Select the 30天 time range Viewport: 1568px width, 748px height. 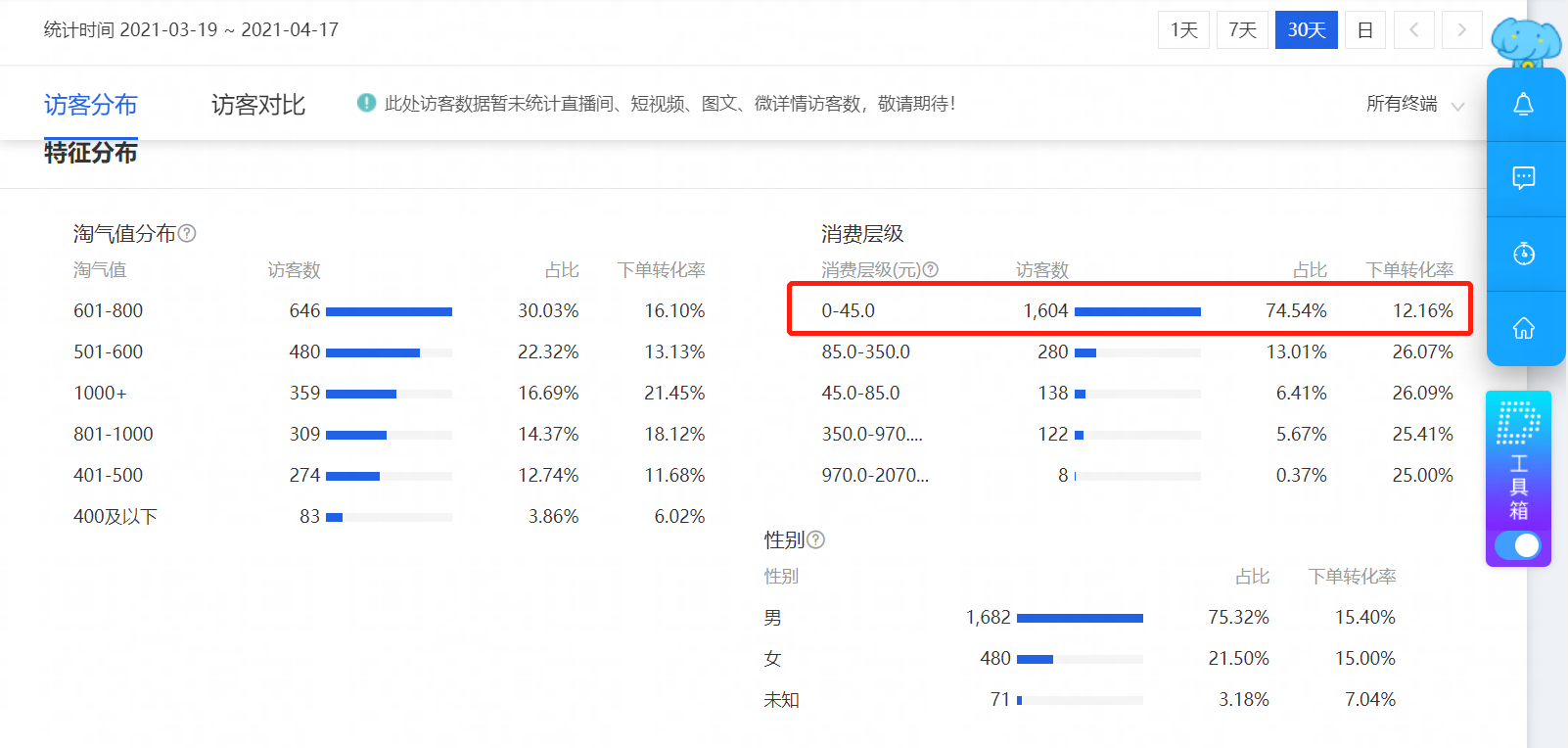click(1307, 30)
